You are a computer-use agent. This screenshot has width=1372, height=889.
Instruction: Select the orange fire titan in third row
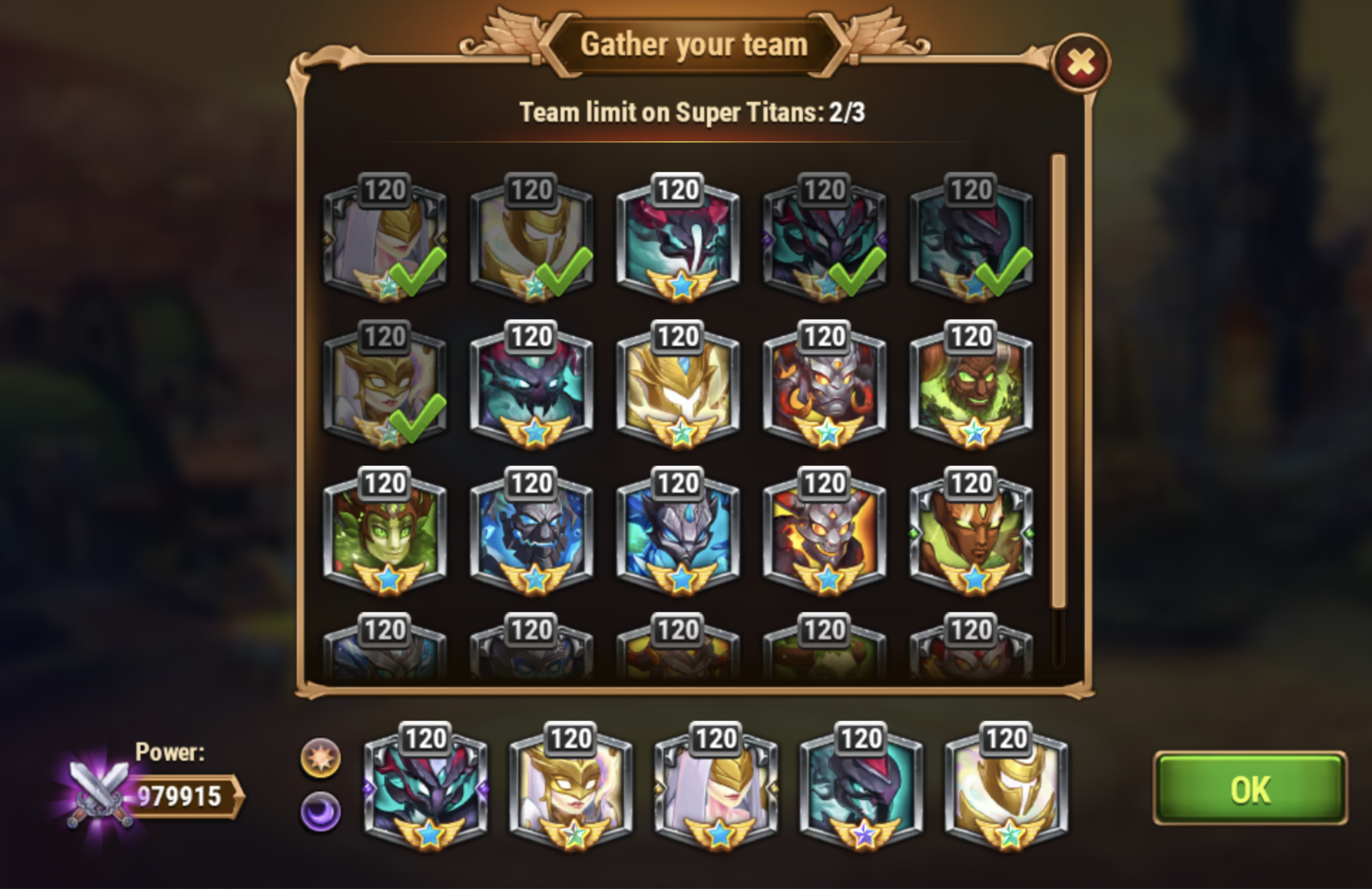point(824,531)
